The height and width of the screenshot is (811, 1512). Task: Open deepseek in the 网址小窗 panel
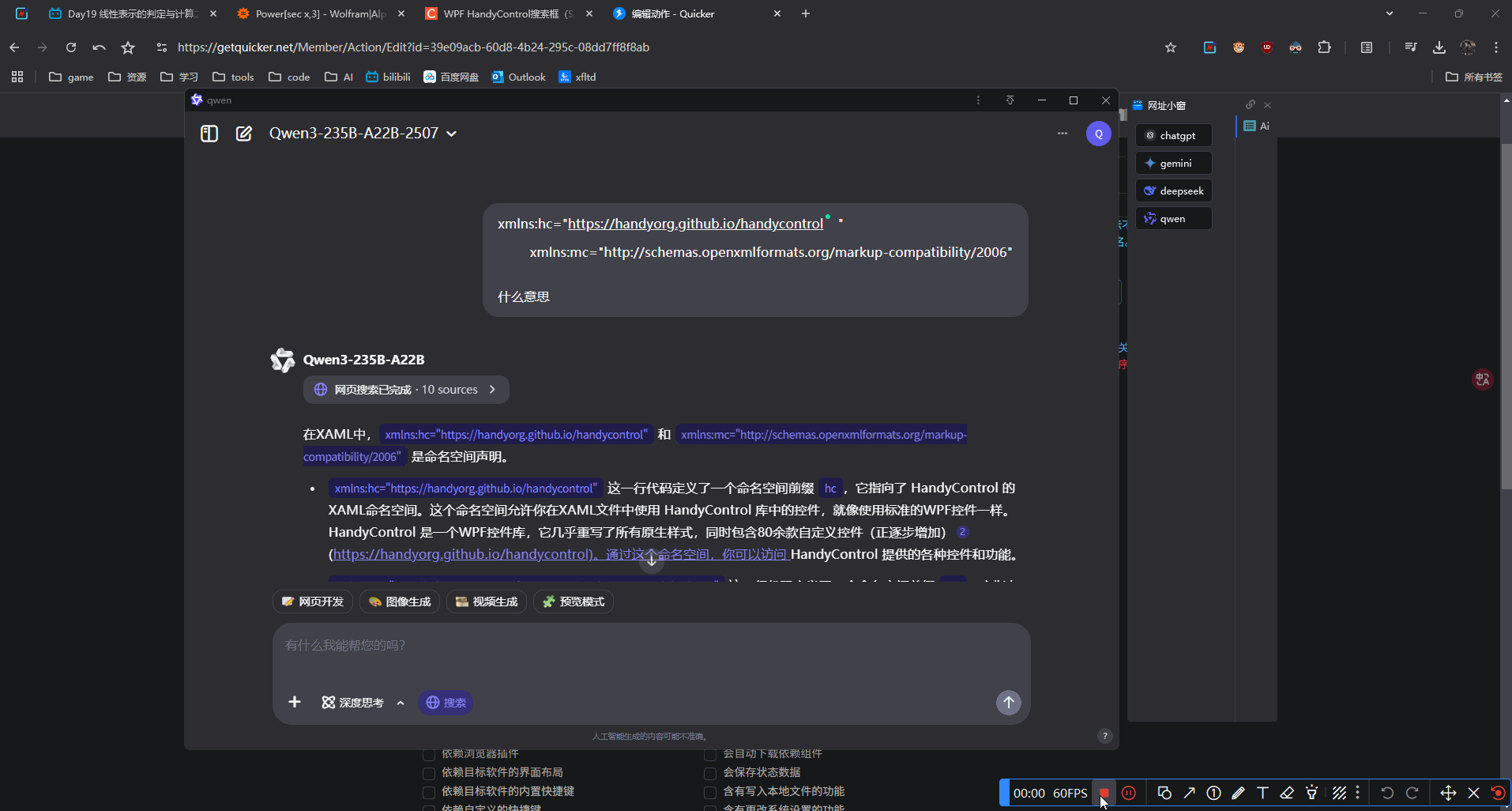[1173, 190]
